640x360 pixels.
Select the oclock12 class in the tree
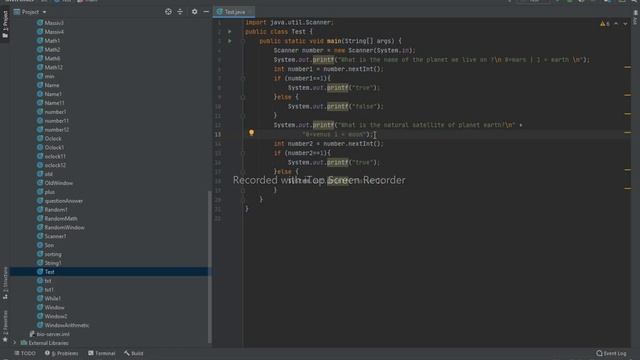55,165
